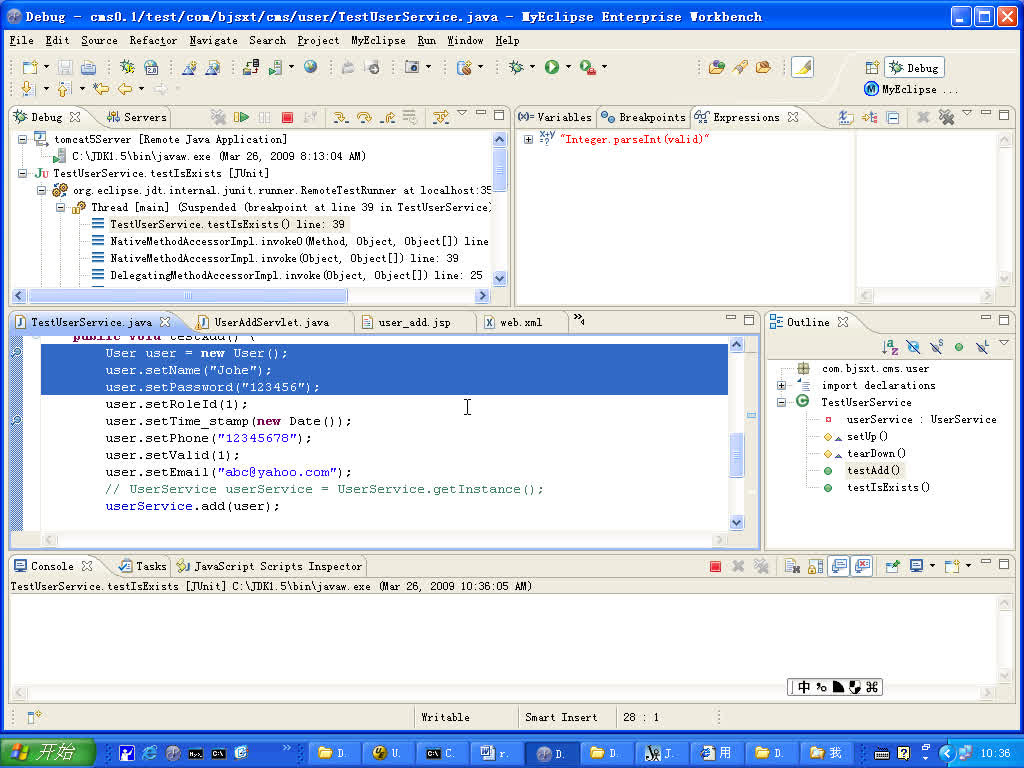1024x768 pixels.
Task: Collapse the tomcat5Server tree node
Action: click(x=22, y=139)
